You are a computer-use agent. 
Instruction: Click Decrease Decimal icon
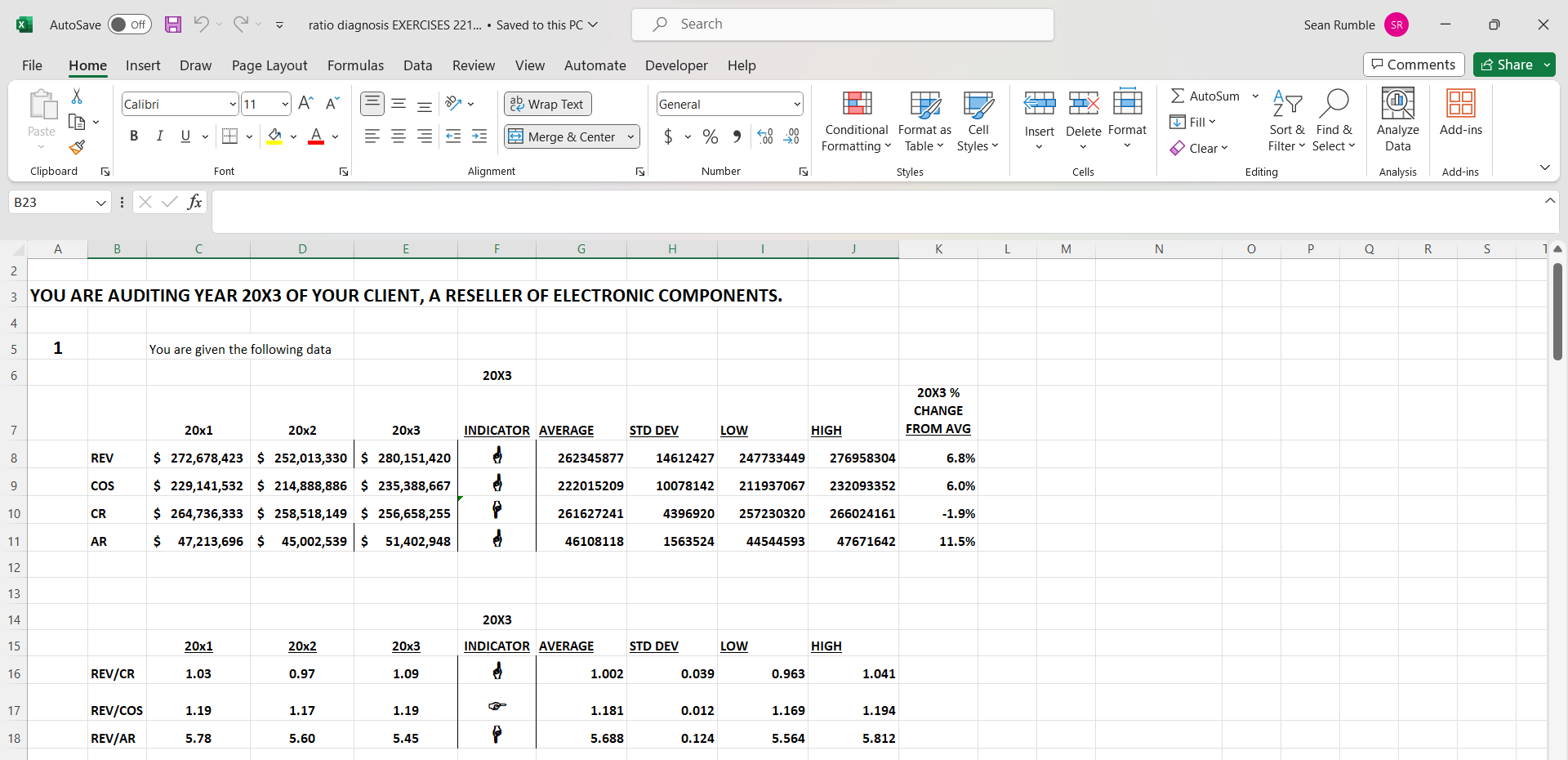(791, 136)
